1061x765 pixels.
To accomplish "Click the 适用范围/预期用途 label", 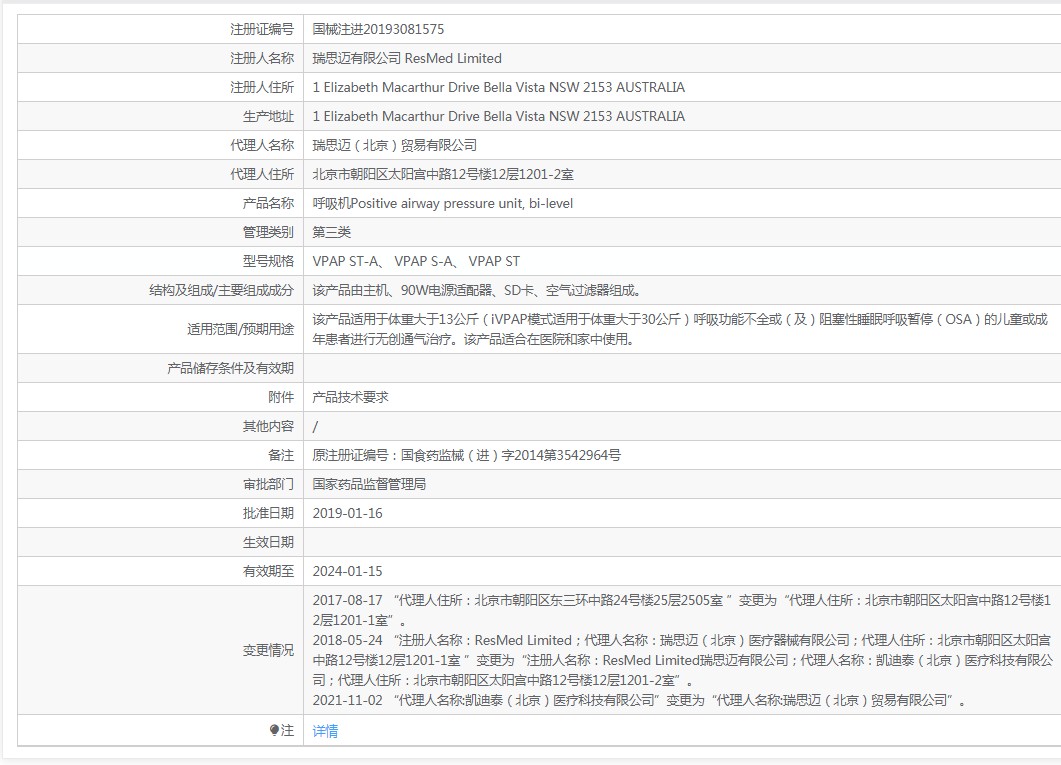I will point(241,329).
